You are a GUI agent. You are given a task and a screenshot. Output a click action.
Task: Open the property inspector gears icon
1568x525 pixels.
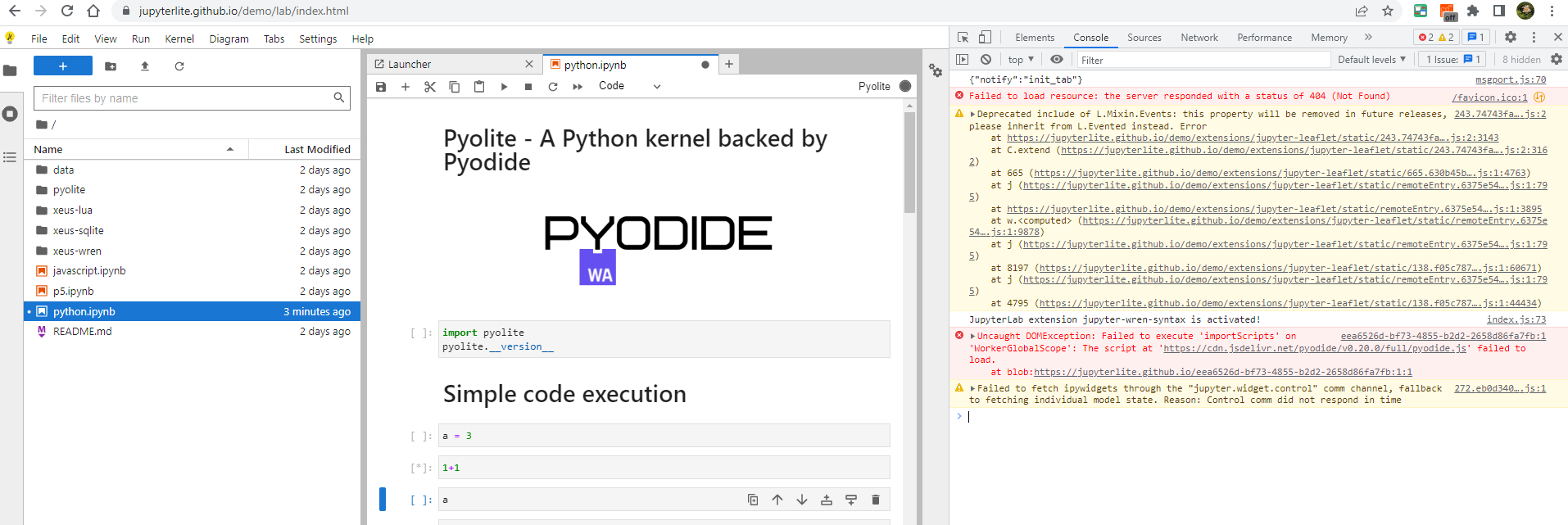point(936,70)
